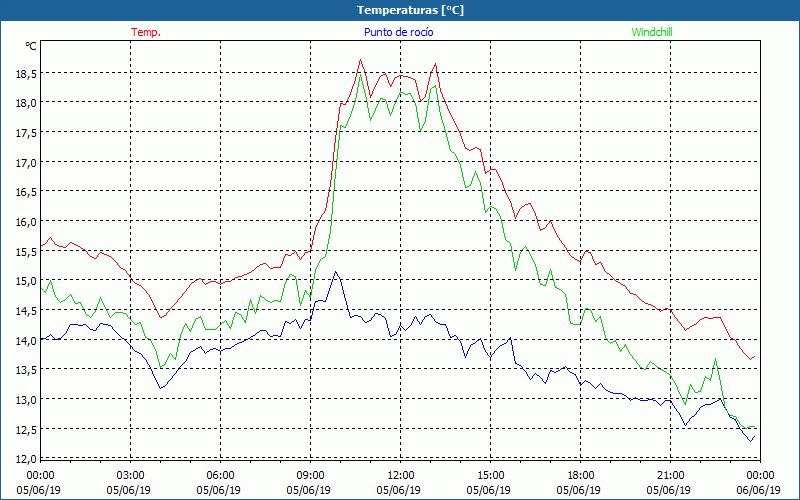
Task: Click the 12,5 y-axis value
Action: pyautogui.click(x=26, y=430)
